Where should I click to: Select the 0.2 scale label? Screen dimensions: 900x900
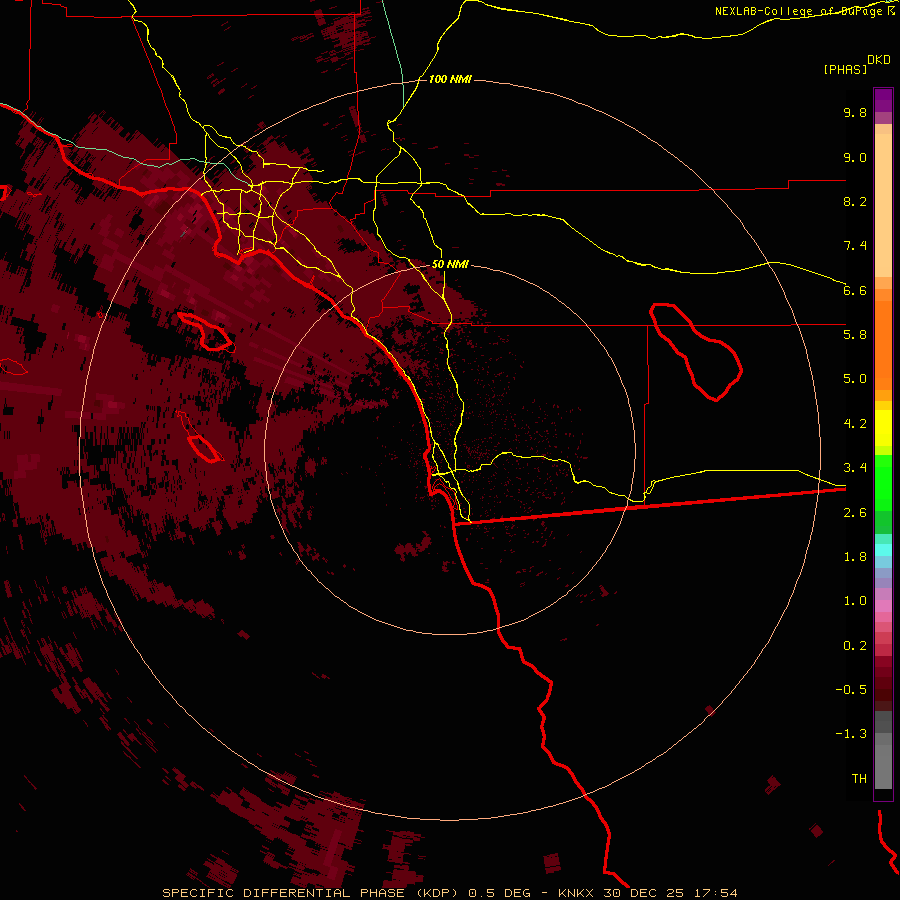[855, 646]
